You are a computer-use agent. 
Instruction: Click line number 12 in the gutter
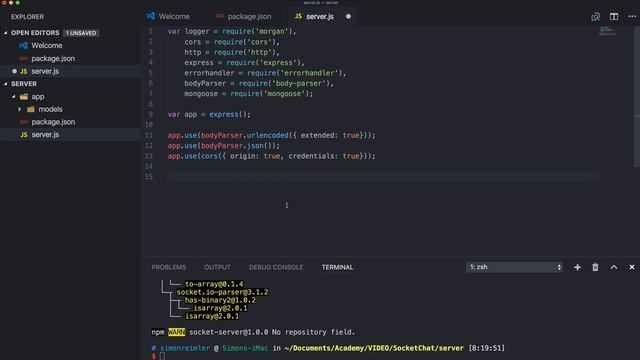pyautogui.click(x=149, y=146)
